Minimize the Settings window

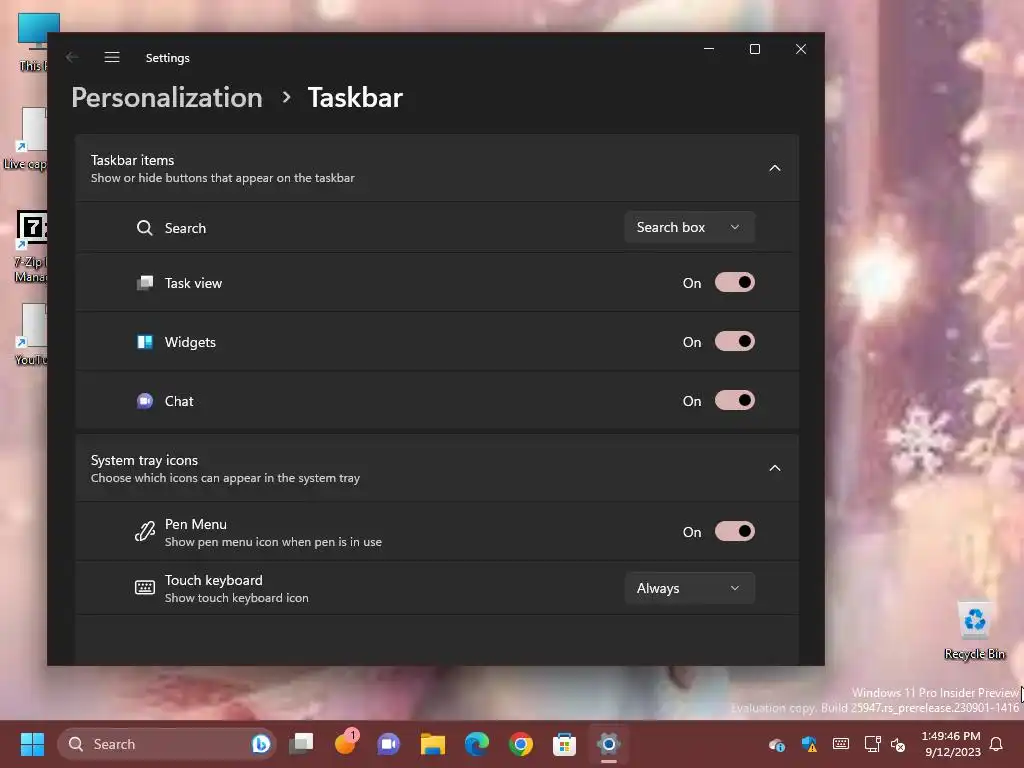(x=709, y=49)
